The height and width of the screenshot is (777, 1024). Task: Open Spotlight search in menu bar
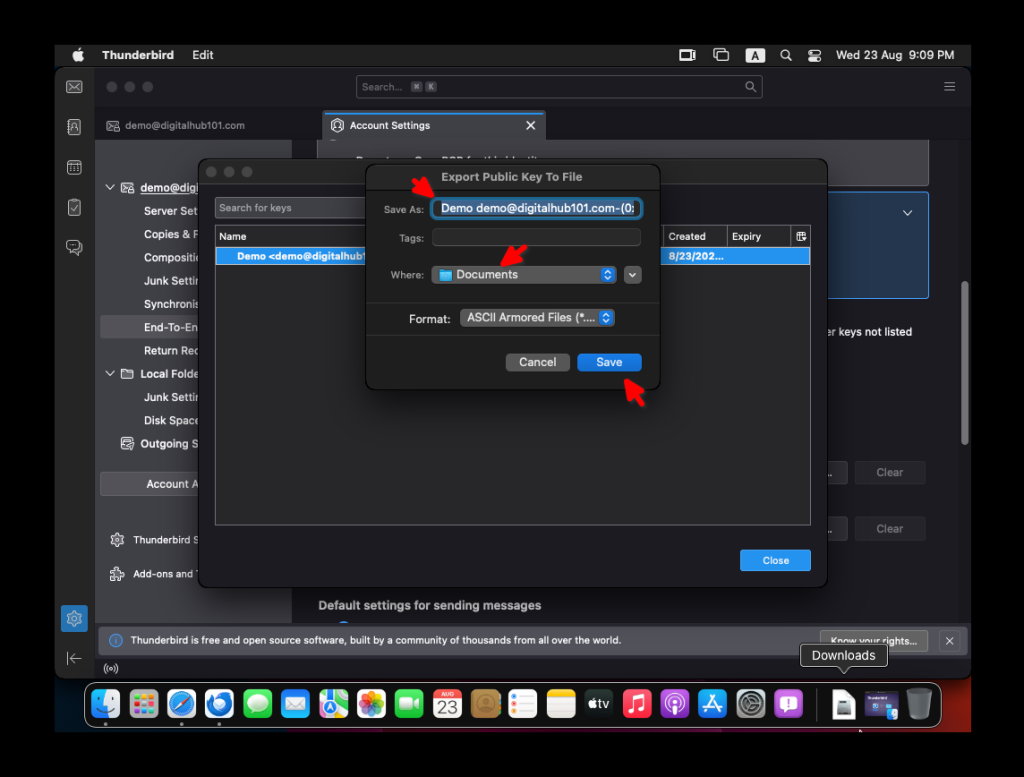(x=786, y=56)
